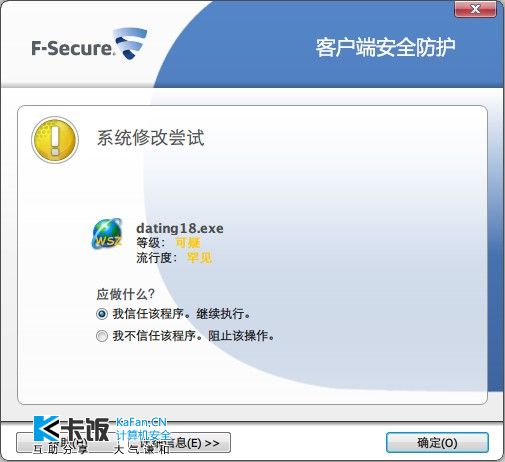Click the yellow exclamation warning icon
The width and height of the screenshot is (505, 462).
tap(55, 140)
